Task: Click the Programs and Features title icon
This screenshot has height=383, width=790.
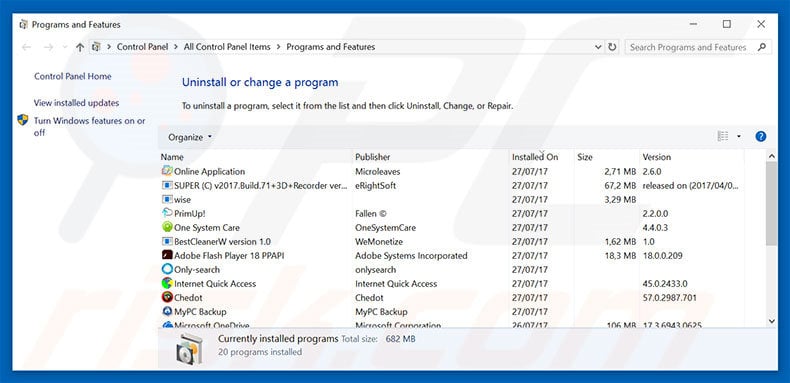Action: pyautogui.click(x=23, y=24)
